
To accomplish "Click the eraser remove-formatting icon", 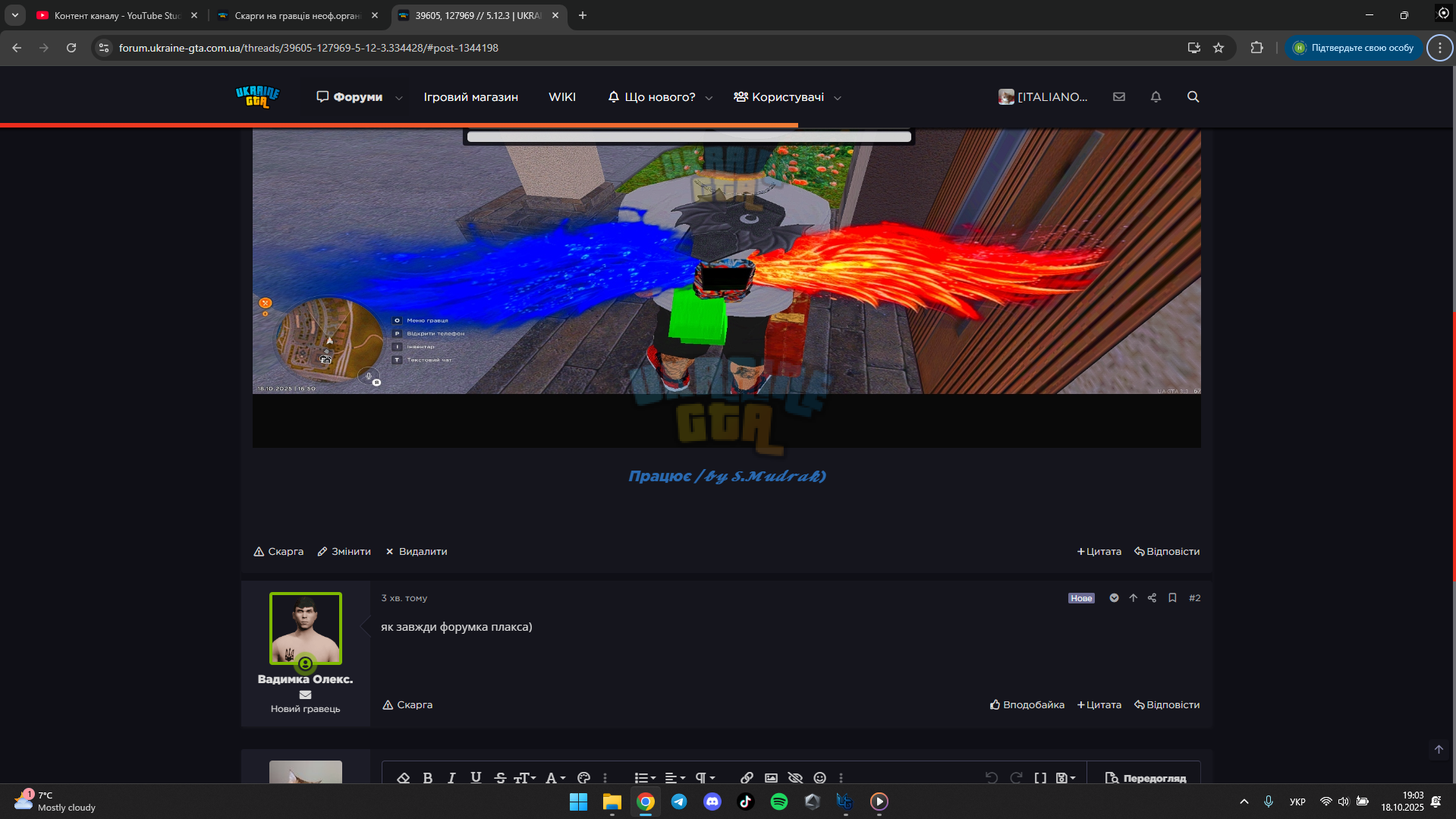I will click(404, 778).
